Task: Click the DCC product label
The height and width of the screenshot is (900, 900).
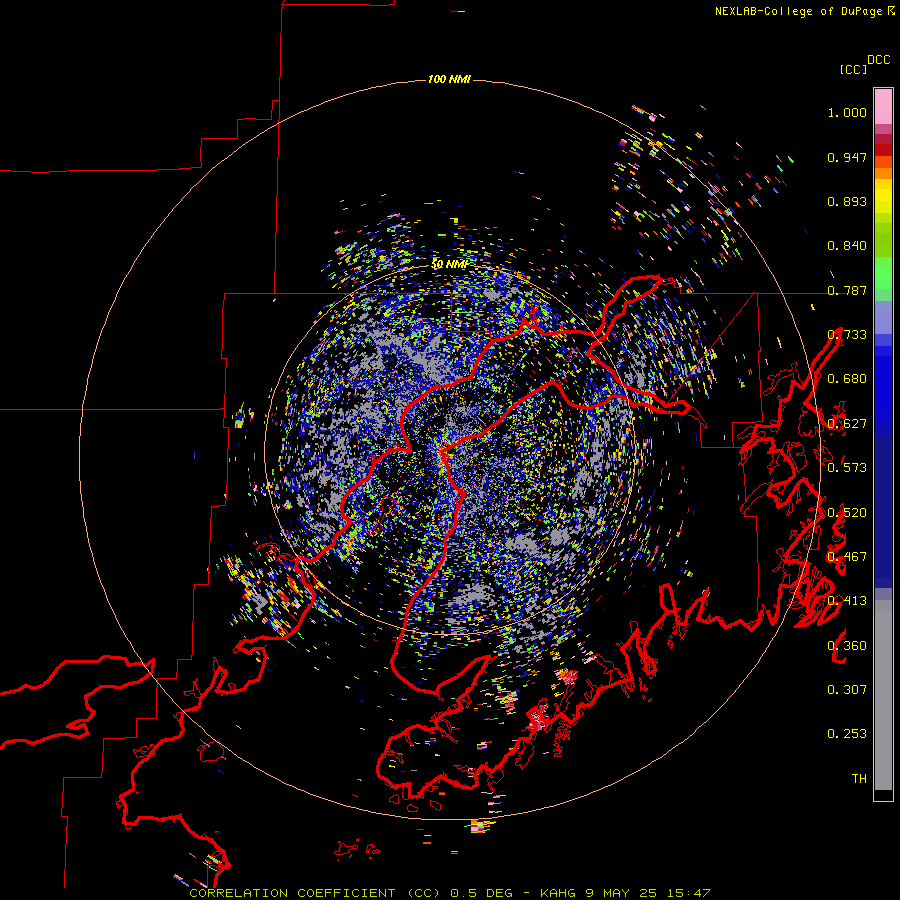Action: pyautogui.click(x=879, y=60)
